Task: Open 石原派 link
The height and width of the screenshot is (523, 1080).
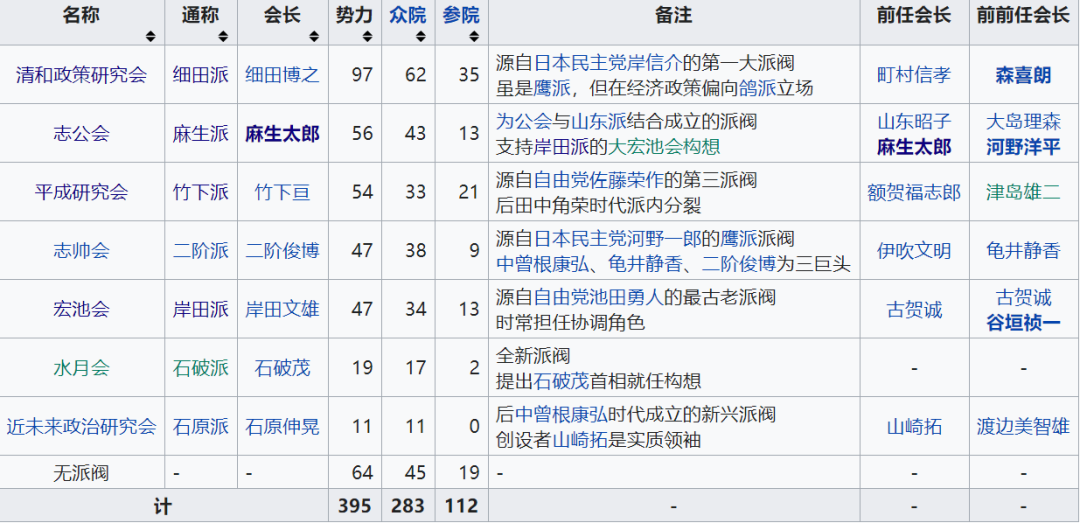Action: point(200,426)
